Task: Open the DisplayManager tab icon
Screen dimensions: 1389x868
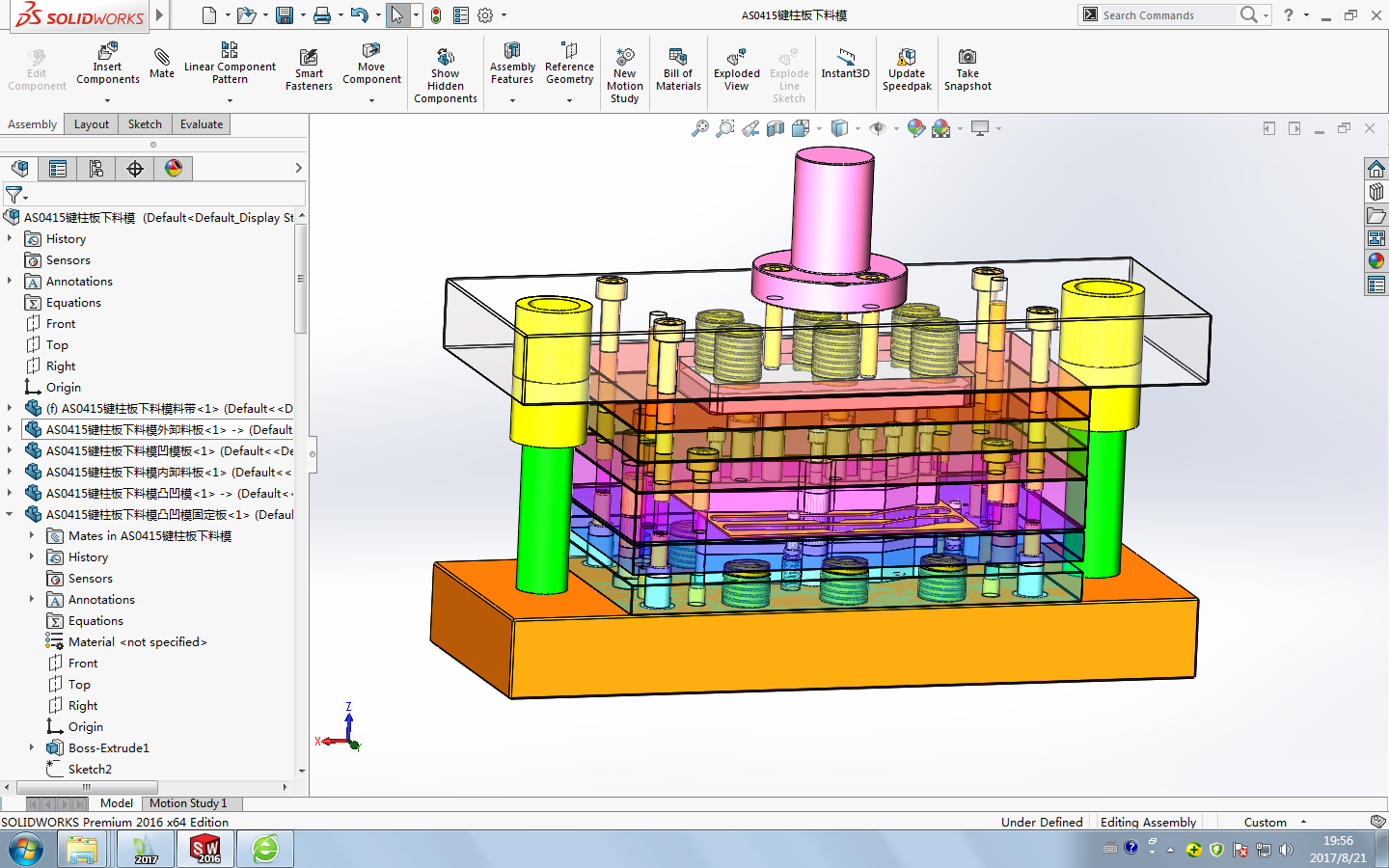Action: click(x=174, y=169)
